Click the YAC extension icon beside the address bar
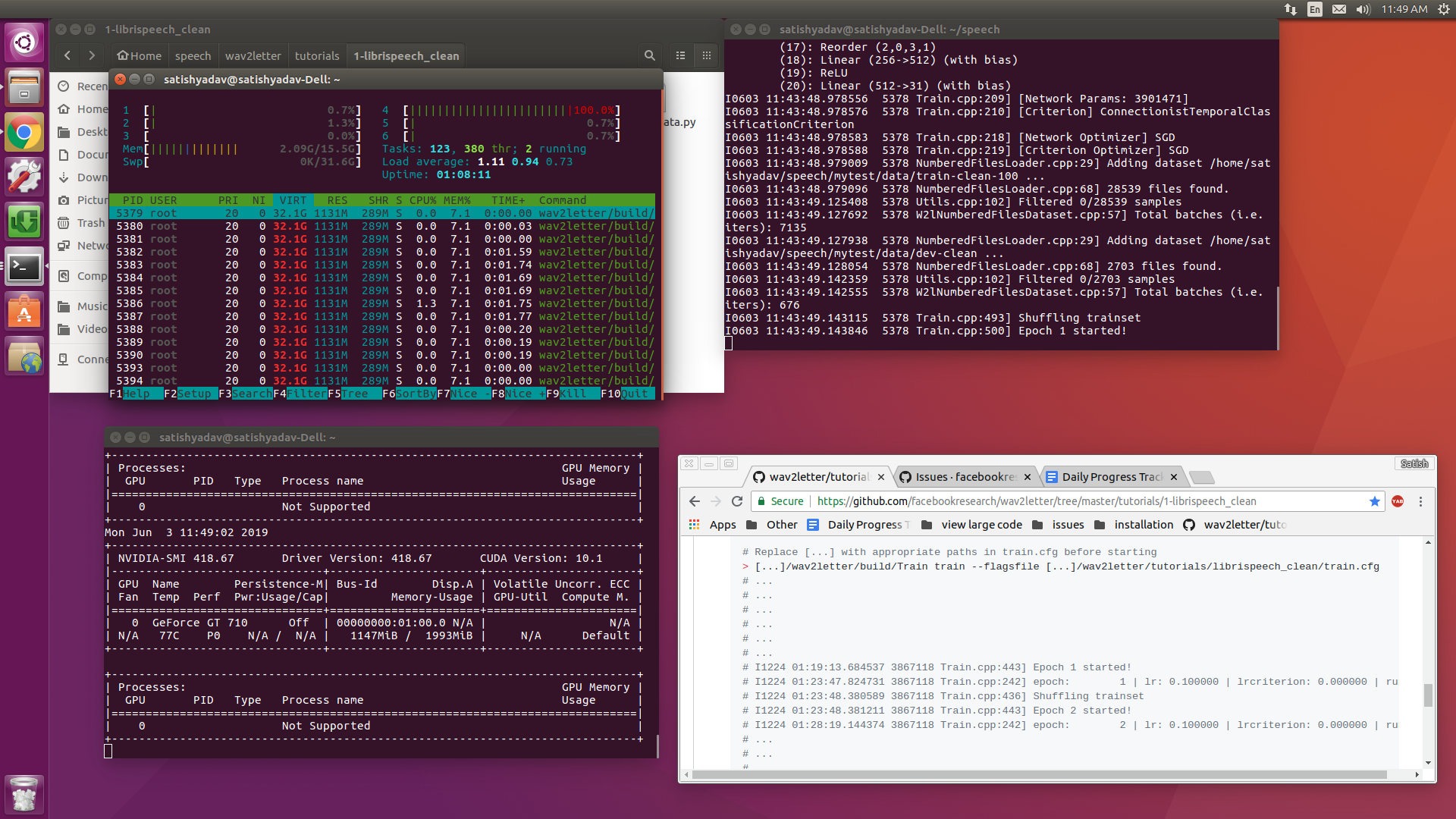This screenshot has height=819, width=1456. (x=1398, y=501)
